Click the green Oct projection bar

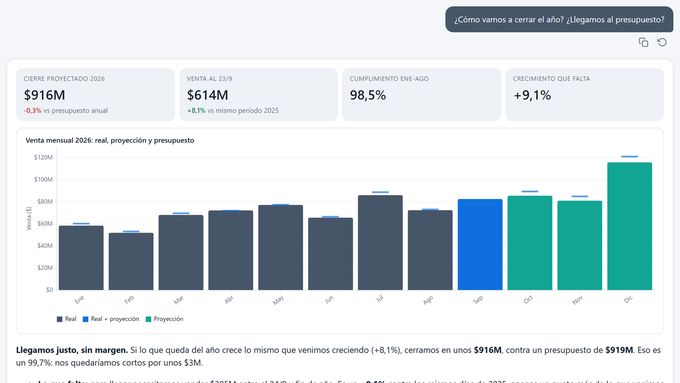pyautogui.click(x=530, y=243)
